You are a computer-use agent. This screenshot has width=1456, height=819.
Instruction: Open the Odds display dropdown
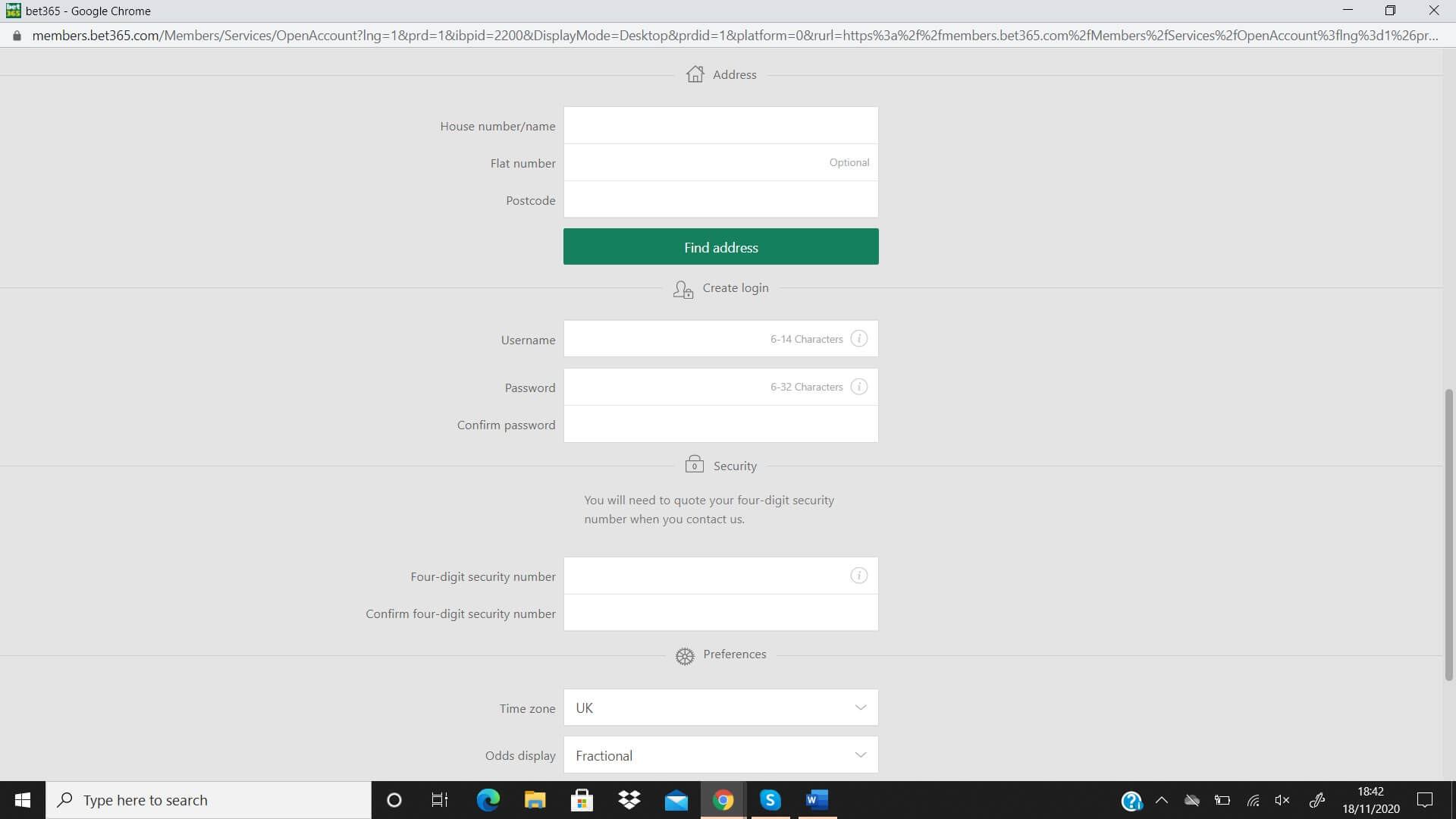tap(720, 755)
